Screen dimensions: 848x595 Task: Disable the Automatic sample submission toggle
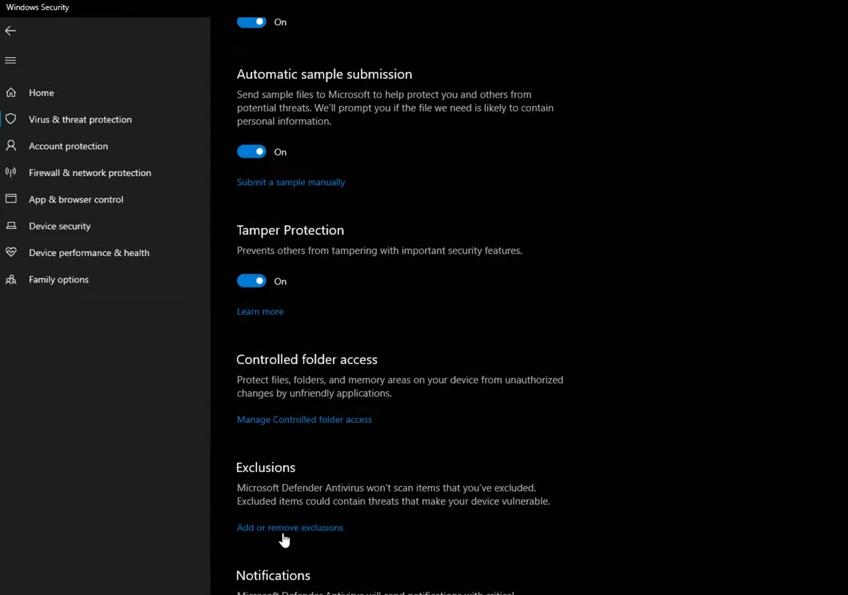click(x=252, y=152)
